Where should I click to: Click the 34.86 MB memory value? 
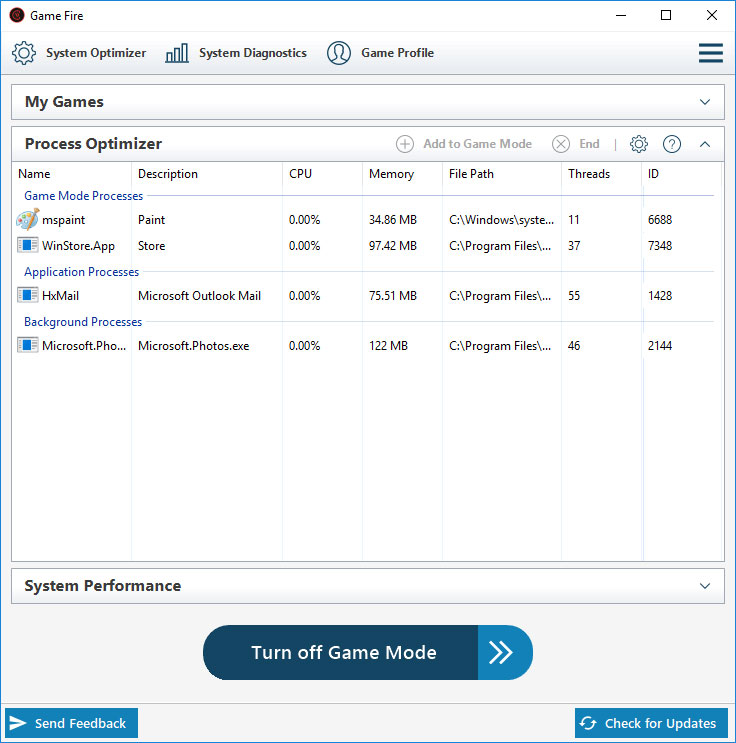coord(393,220)
